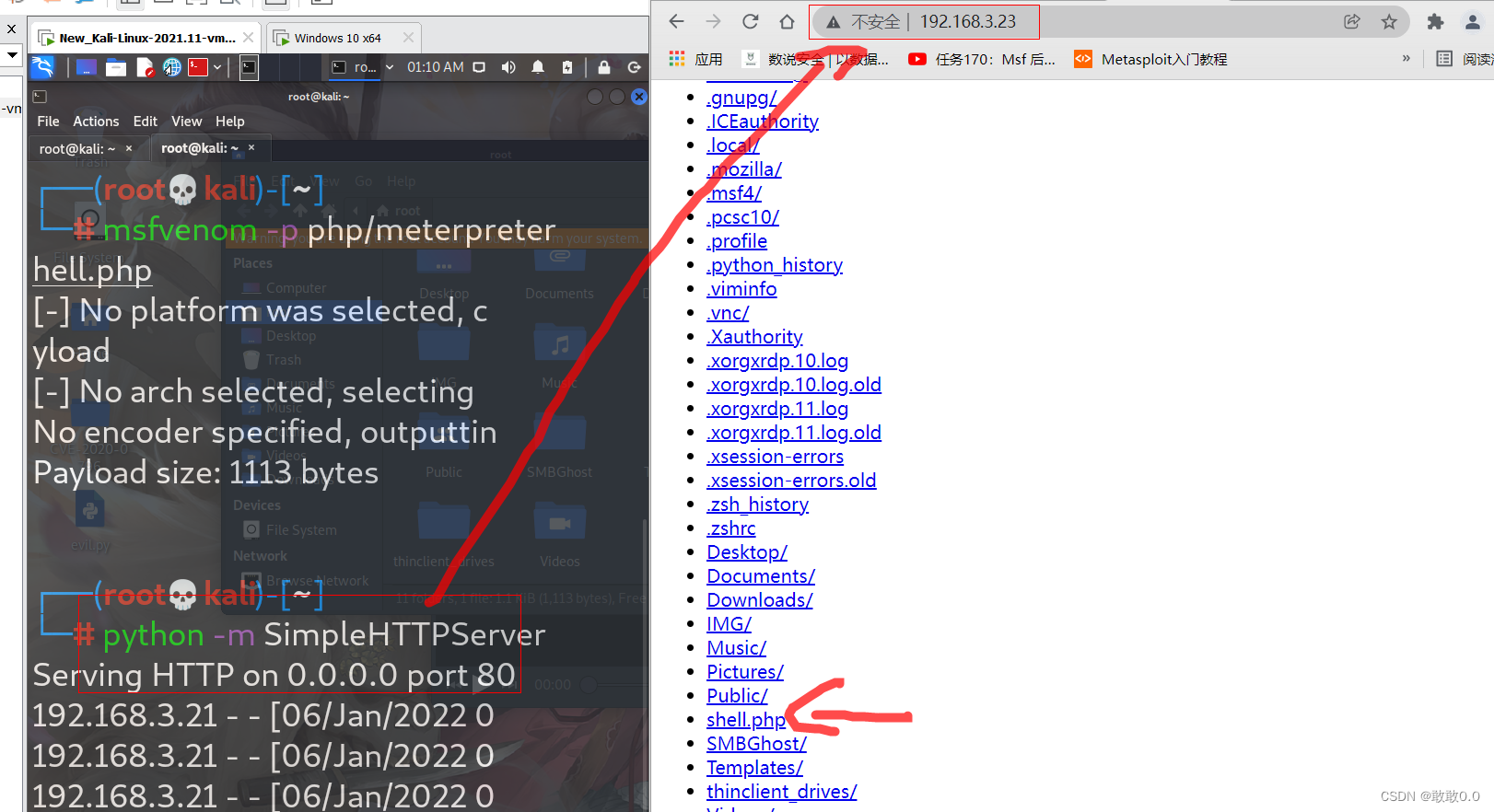Click the battery power icon in Kali tray
1494x812 pixels.
[x=567, y=67]
